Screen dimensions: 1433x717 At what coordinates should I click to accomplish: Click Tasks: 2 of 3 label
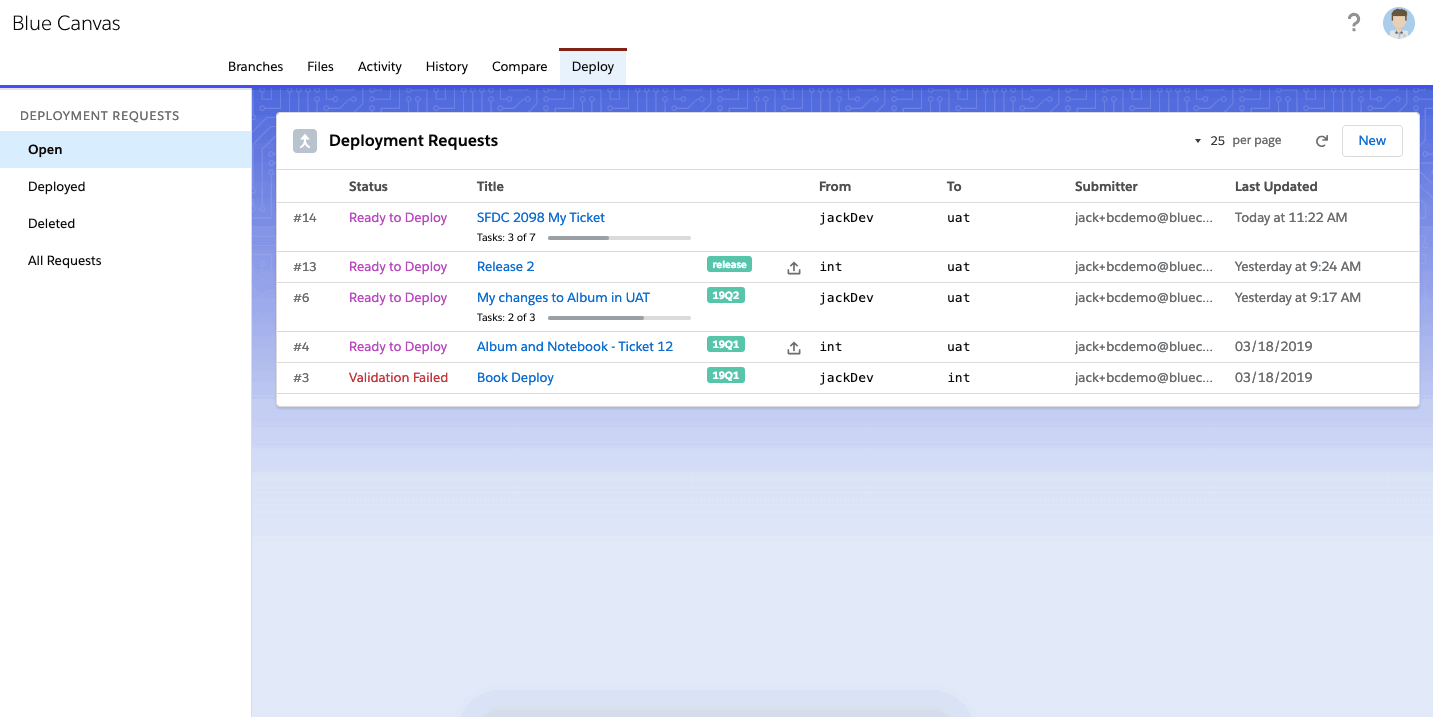pyautogui.click(x=506, y=318)
